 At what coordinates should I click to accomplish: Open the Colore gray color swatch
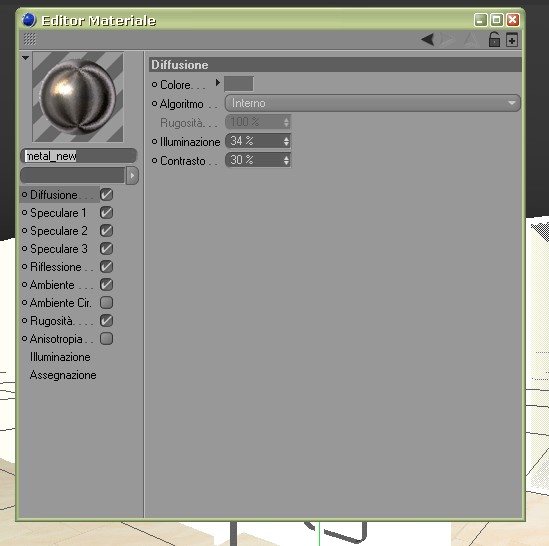238,84
